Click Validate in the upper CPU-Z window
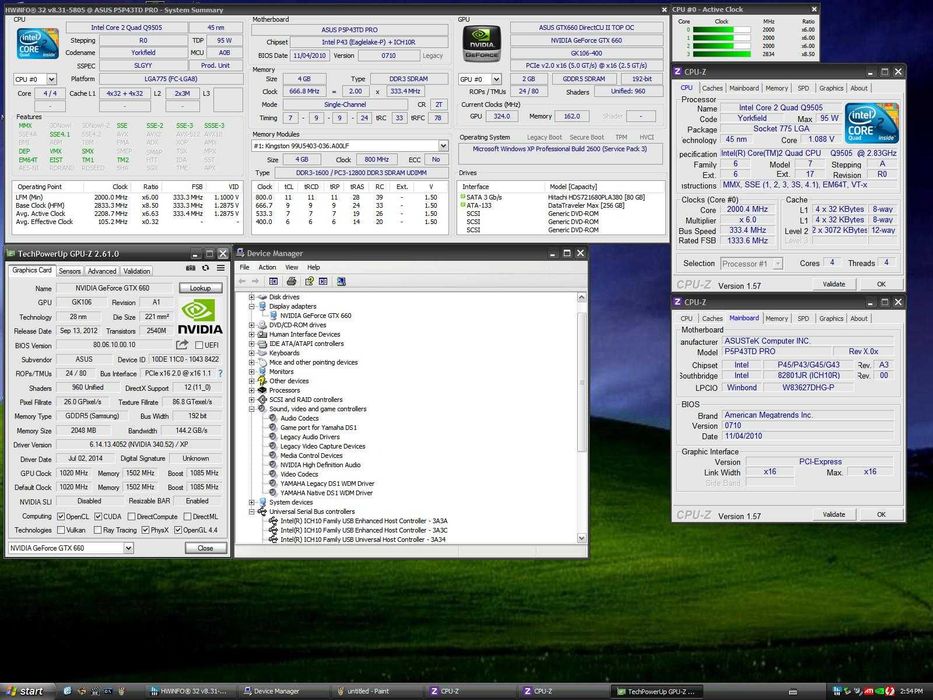Screen dimensions: 933x700 [834, 284]
